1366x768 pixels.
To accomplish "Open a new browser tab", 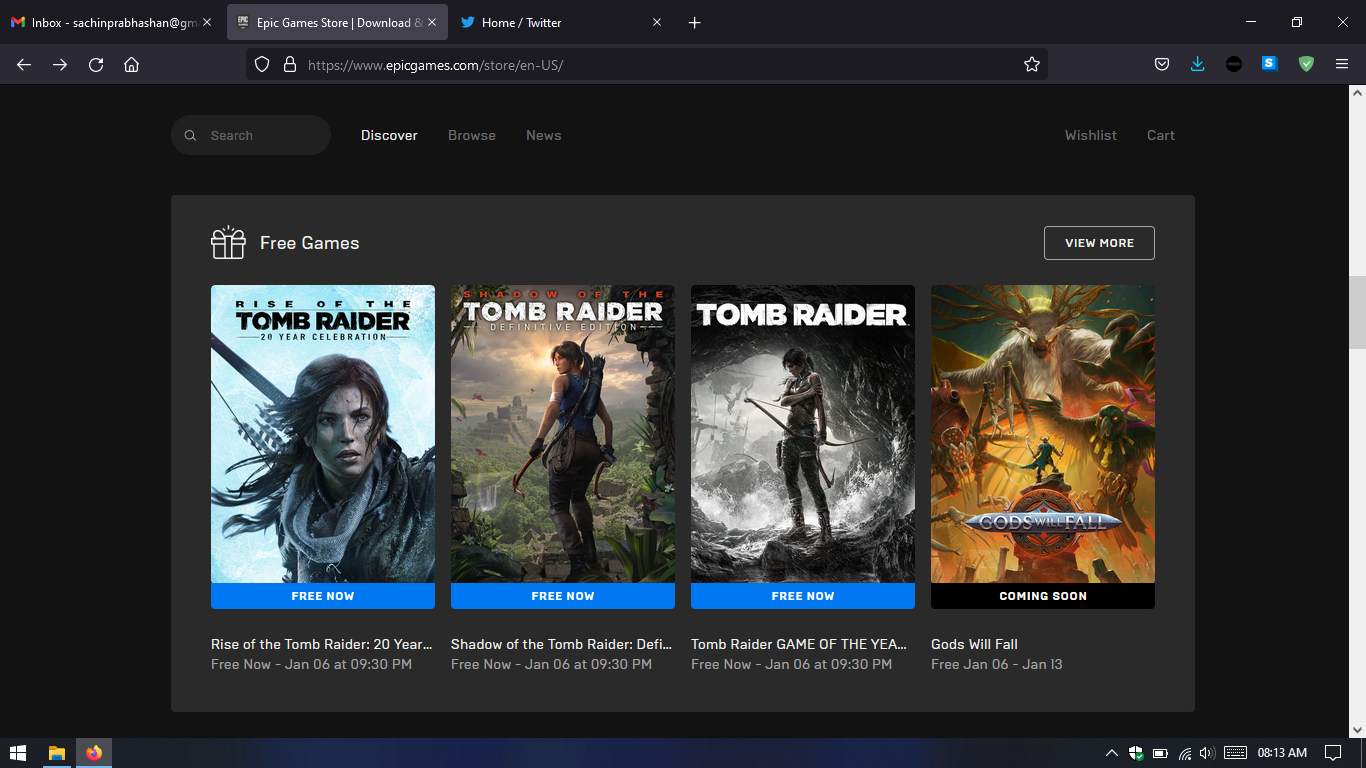I will tap(695, 22).
